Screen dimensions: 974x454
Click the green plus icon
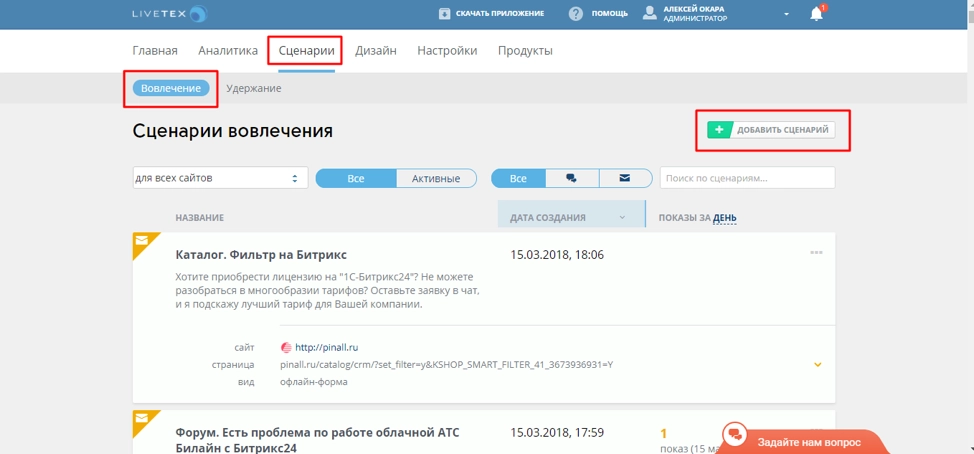coord(719,130)
